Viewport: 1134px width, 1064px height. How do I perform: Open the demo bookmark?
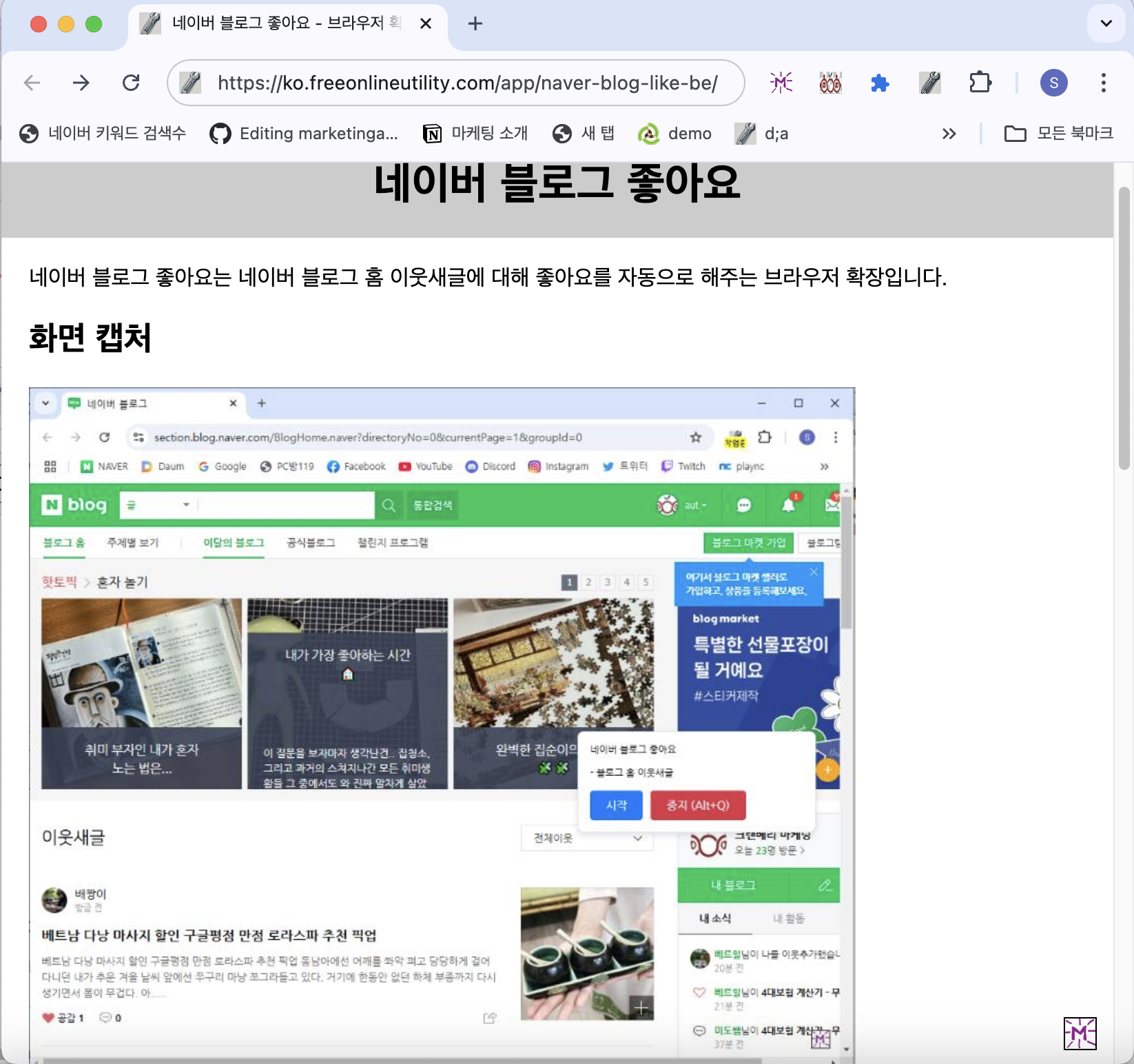(x=674, y=134)
